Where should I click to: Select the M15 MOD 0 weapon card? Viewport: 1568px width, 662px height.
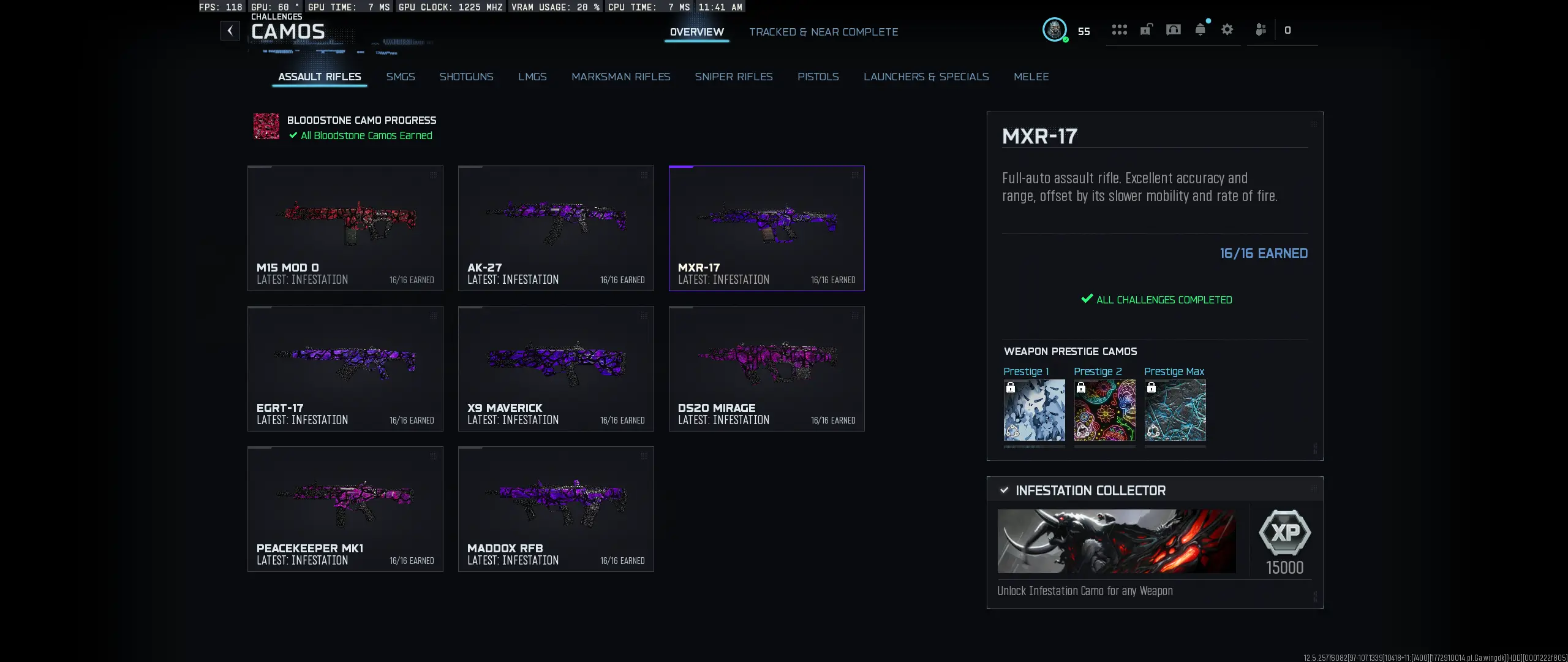click(345, 228)
